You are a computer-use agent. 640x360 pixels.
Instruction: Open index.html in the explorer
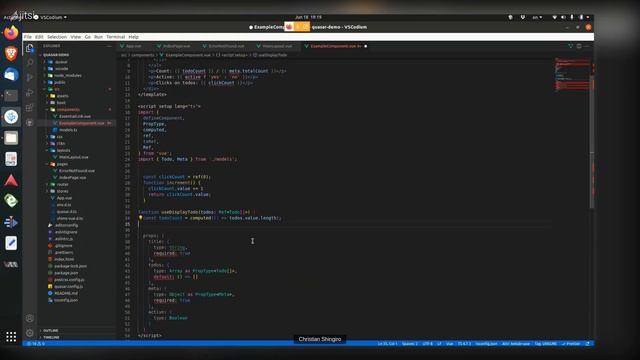tap(64, 259)
